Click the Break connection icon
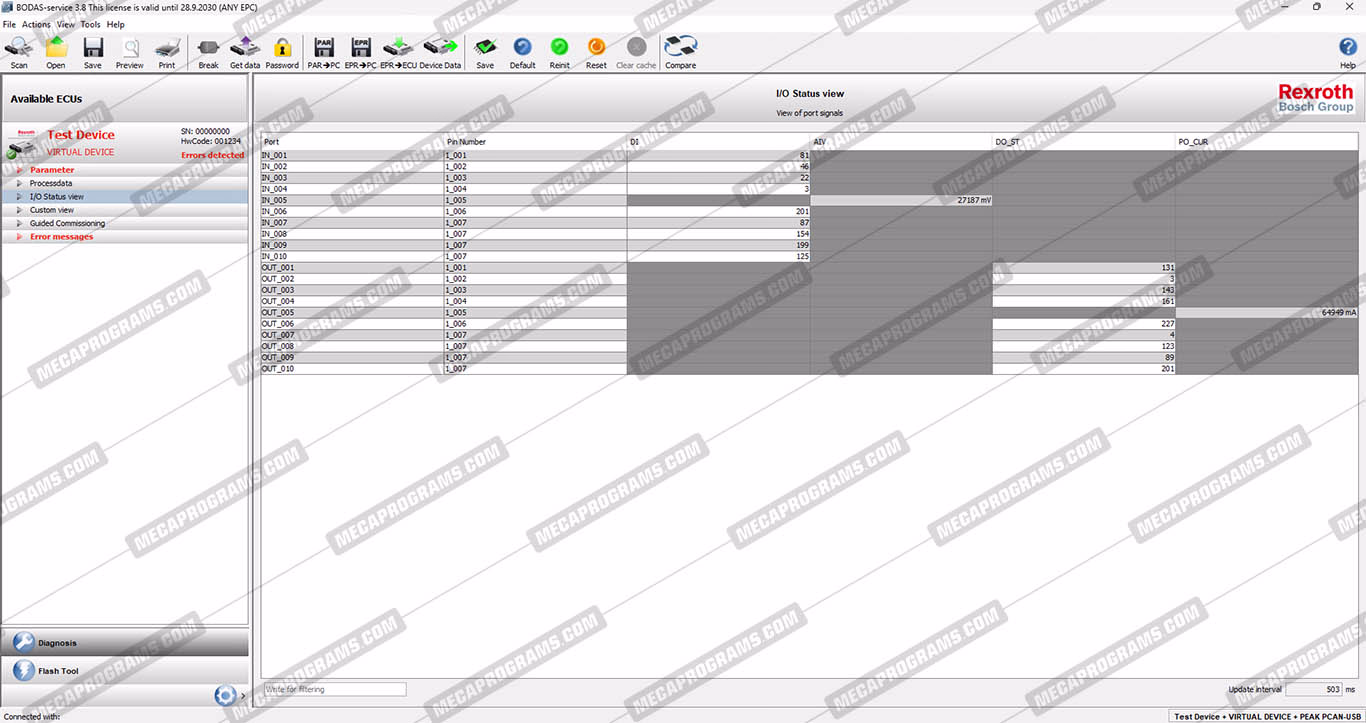 208,50
